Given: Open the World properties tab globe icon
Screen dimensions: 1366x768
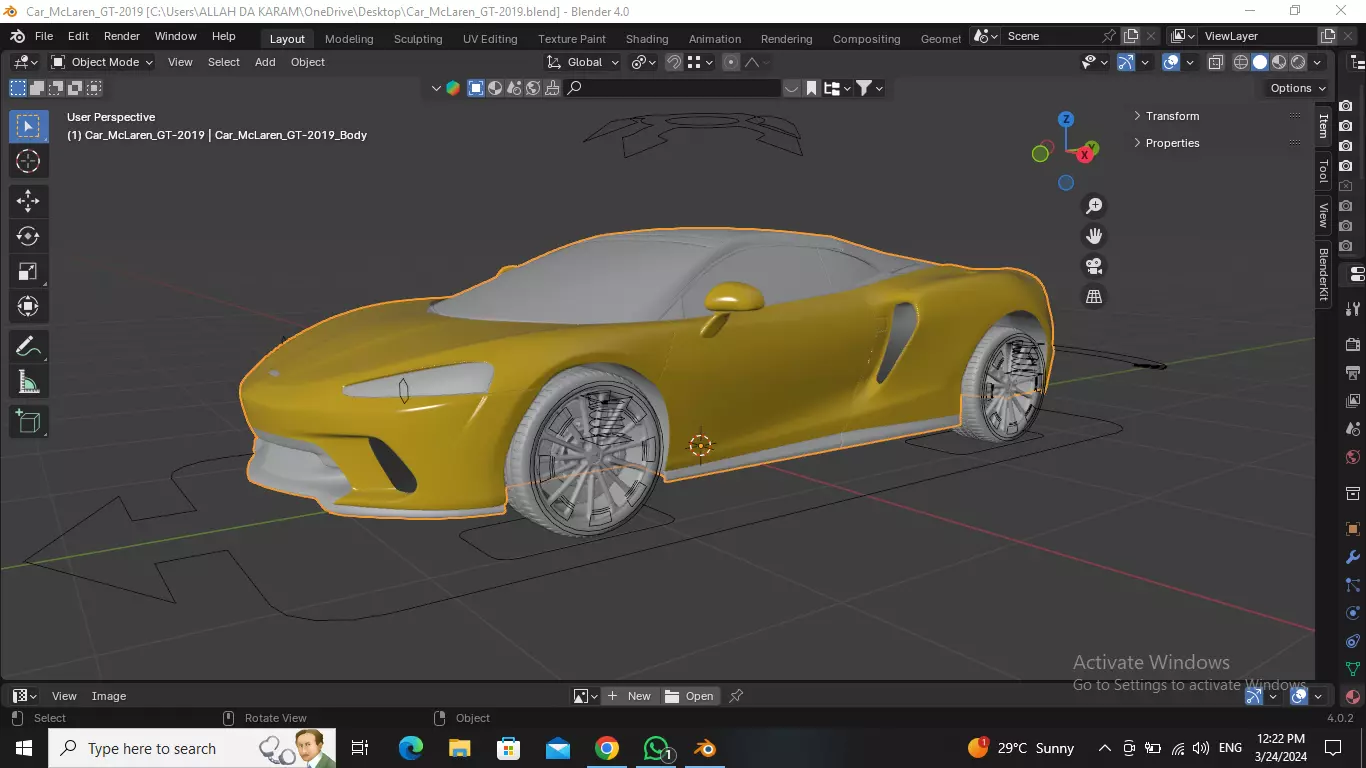Looking at the screenshot, I should click(1353, 458).
